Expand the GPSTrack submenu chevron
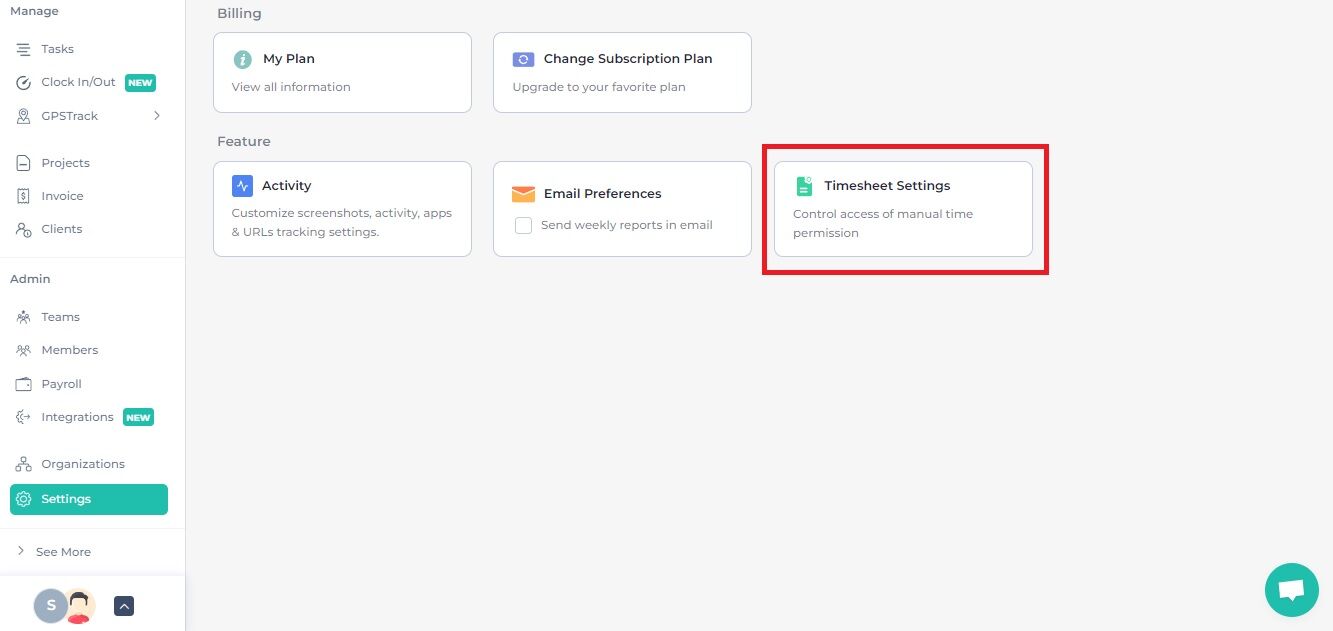The width and height of the screenshot is (1333, 631). pyautogui.click(x=157, y=116)
